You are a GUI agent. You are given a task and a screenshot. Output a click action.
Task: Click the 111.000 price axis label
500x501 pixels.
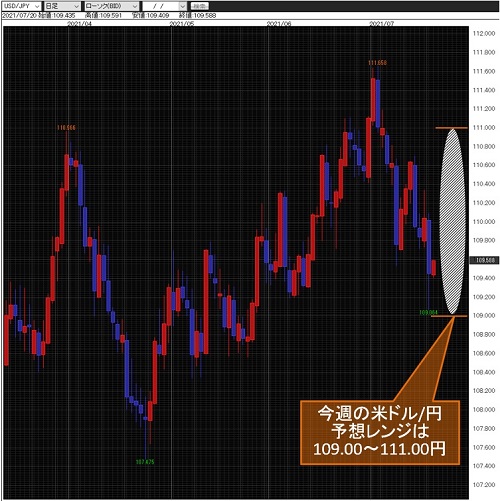pos(484,128)
